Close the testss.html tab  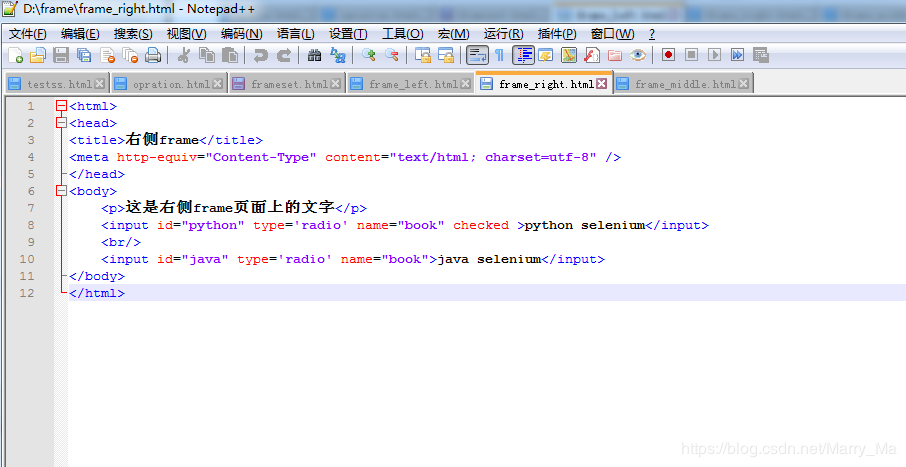[99, 84]
